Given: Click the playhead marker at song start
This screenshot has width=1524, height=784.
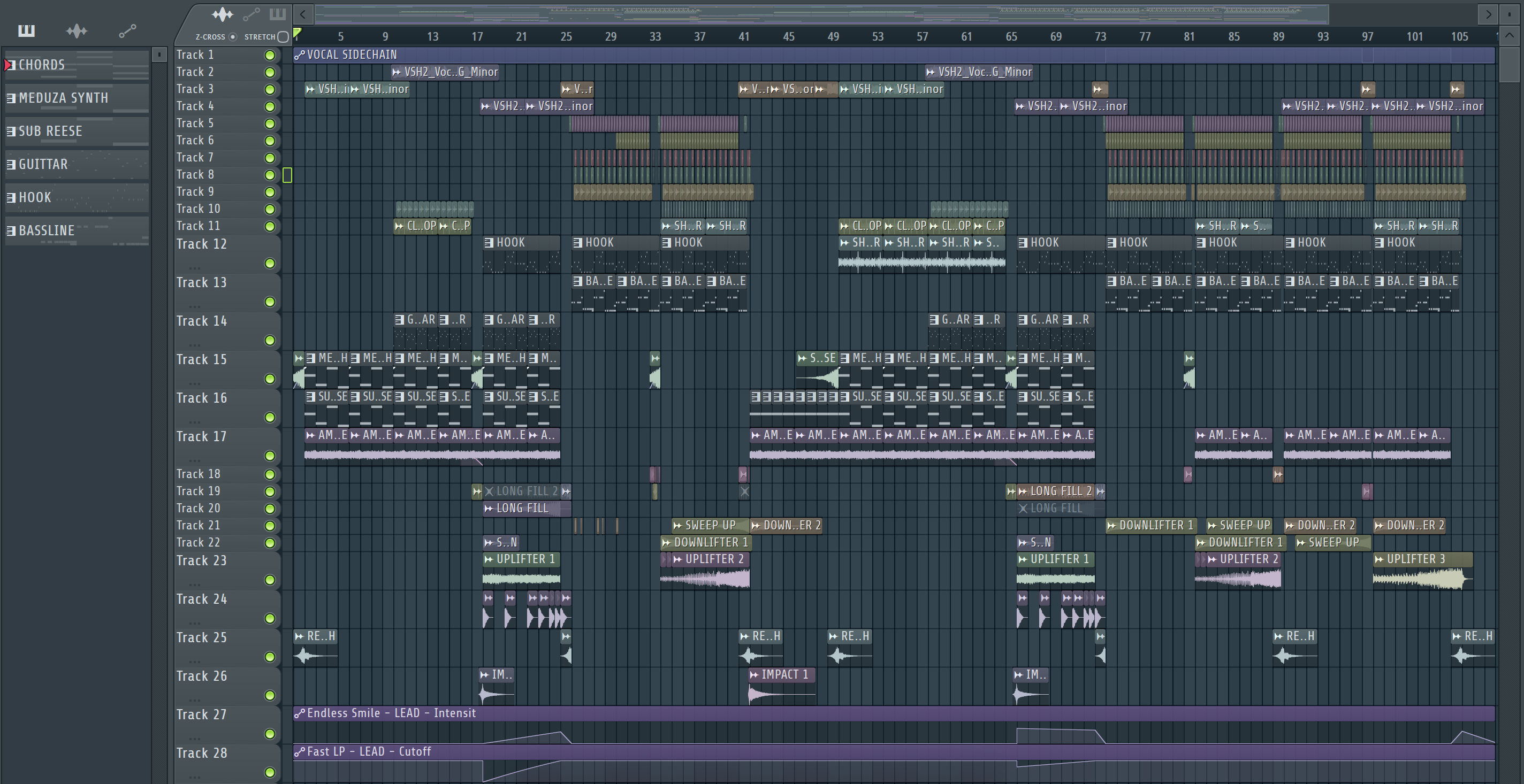Looking at the screenshot, I should coord(297,33).
